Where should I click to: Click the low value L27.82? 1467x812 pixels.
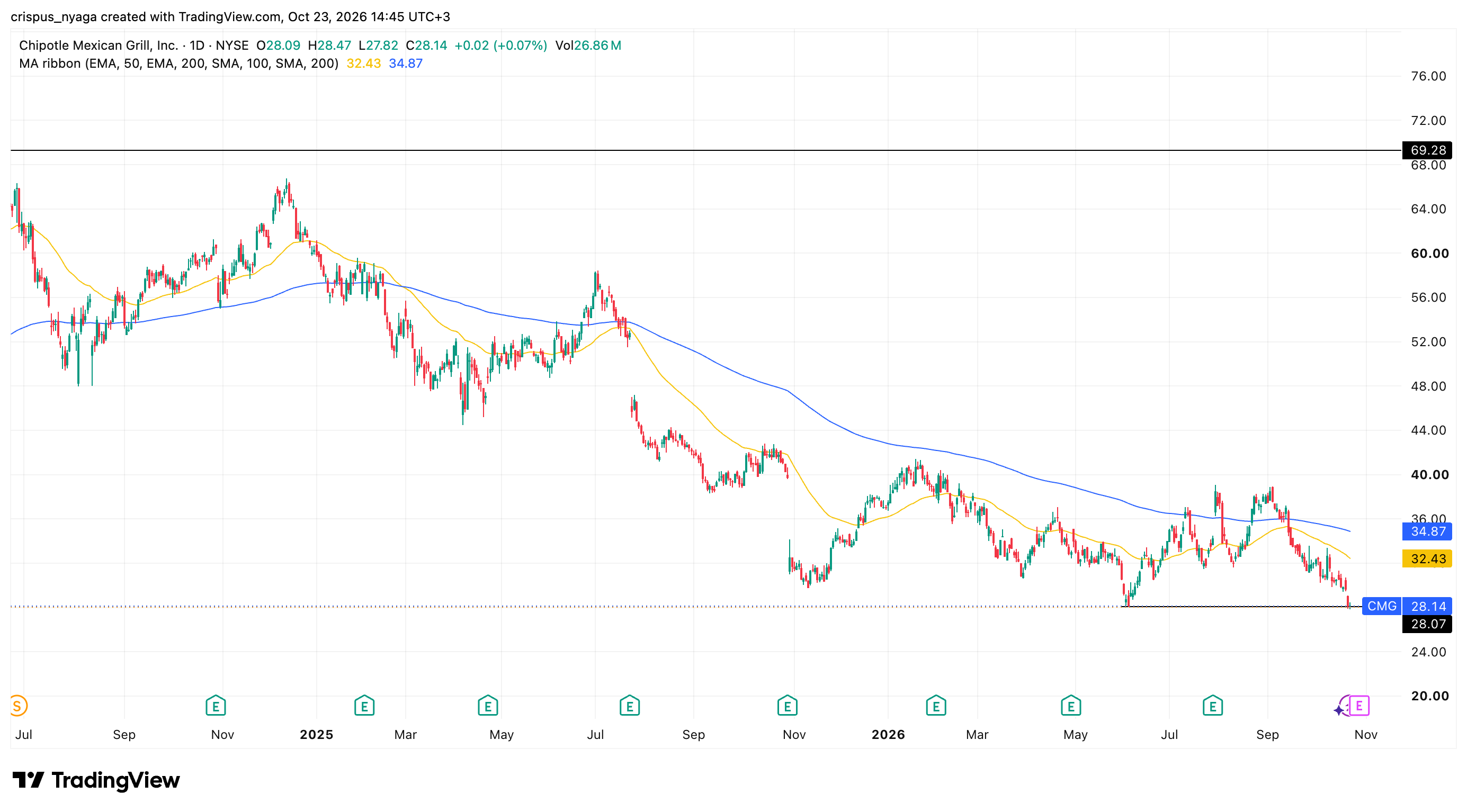click(x=378, y=46)
